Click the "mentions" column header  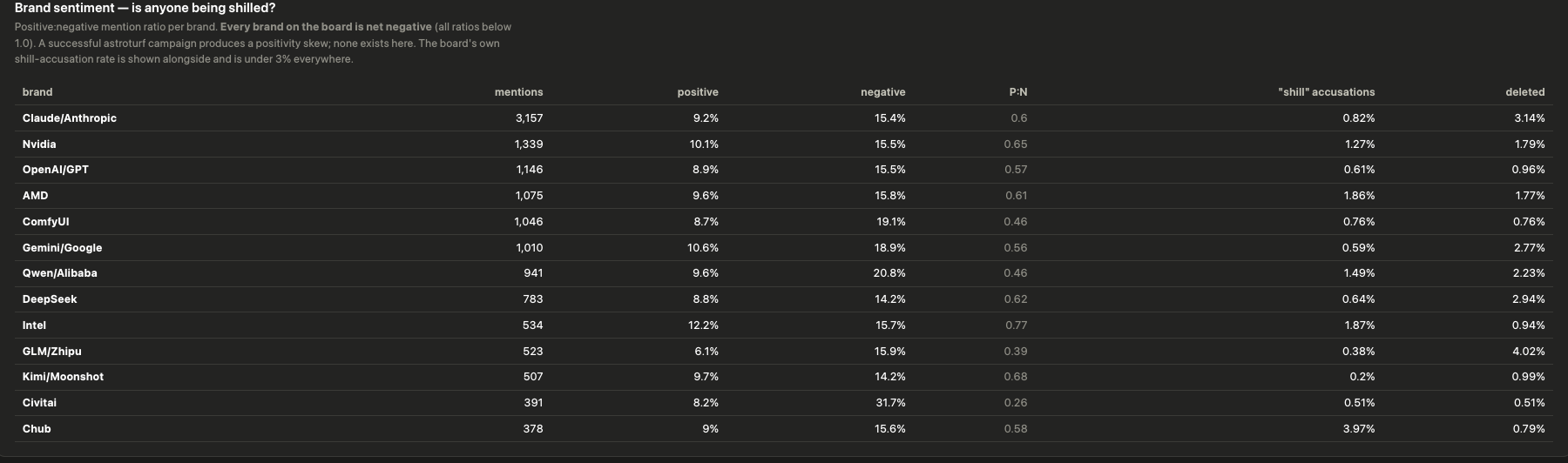(518, 92)
